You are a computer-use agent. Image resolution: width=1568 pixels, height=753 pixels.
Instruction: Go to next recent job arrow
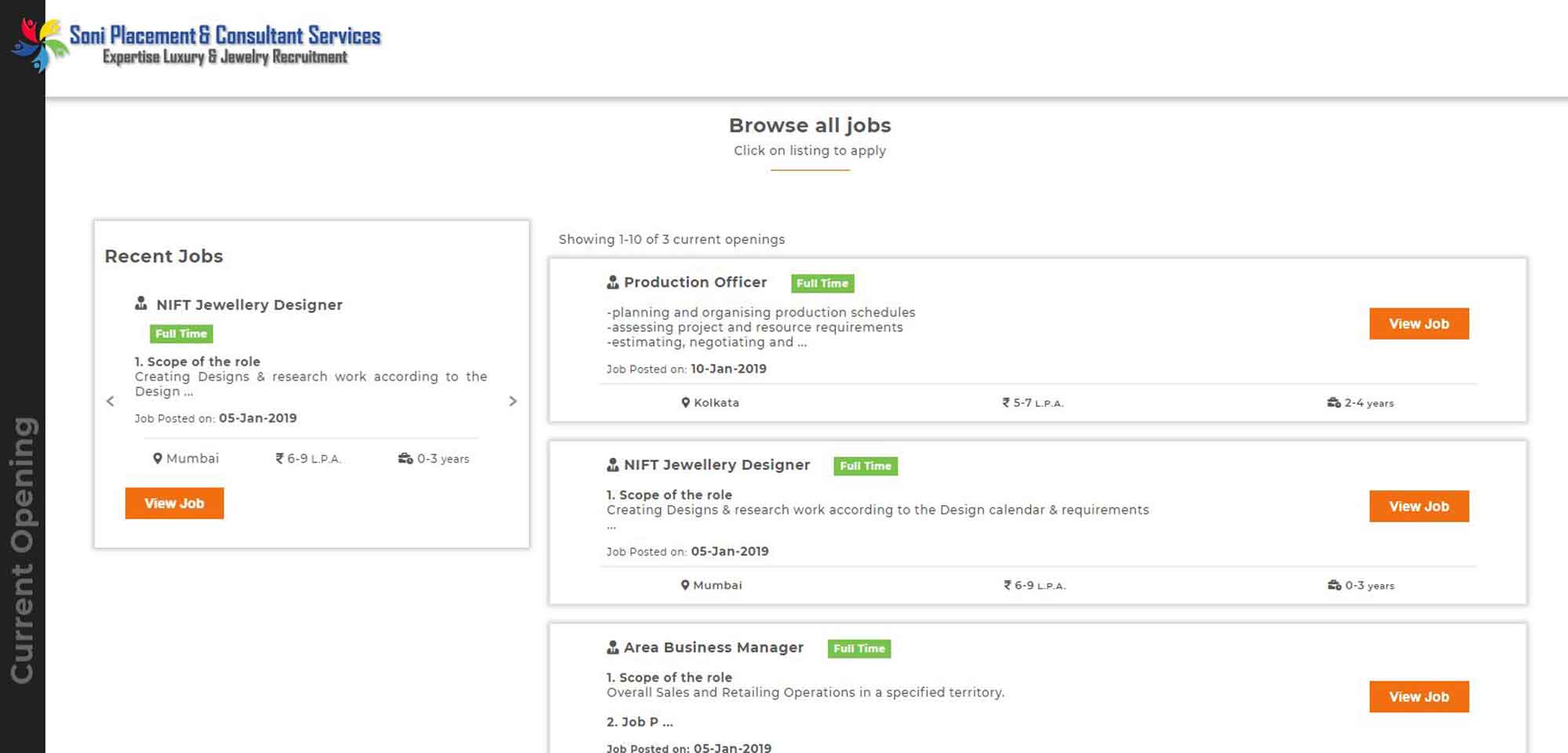[513, 401]
